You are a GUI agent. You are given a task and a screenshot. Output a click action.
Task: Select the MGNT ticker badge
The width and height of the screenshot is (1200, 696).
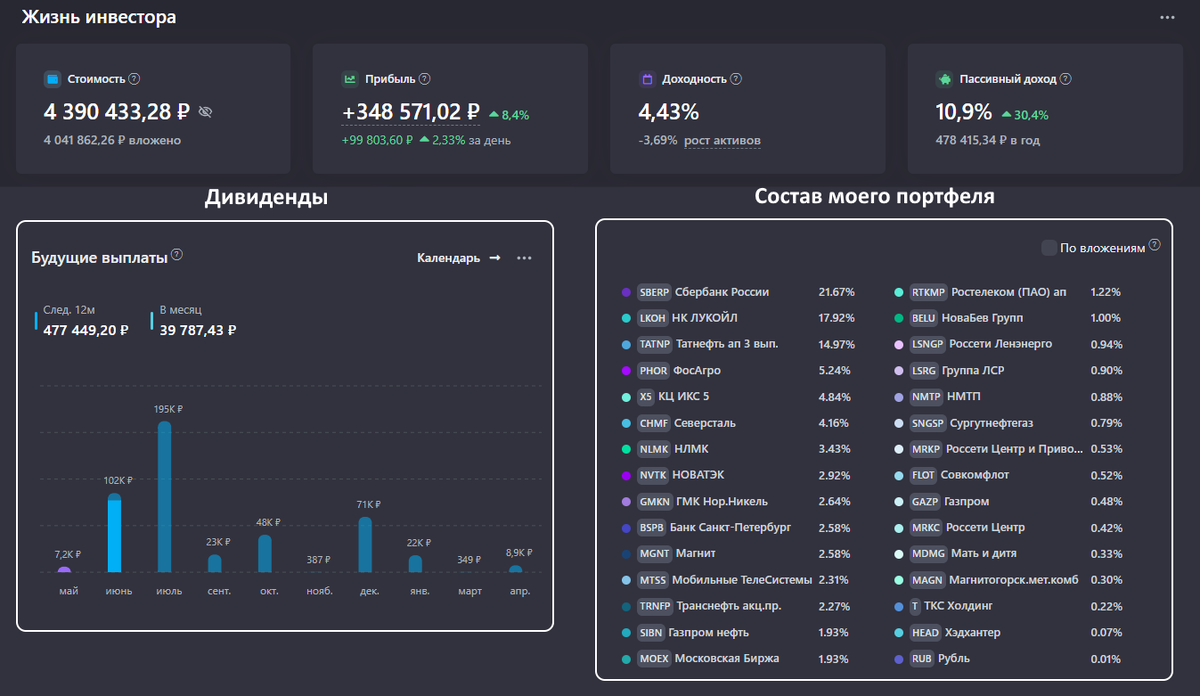(654, 553)
